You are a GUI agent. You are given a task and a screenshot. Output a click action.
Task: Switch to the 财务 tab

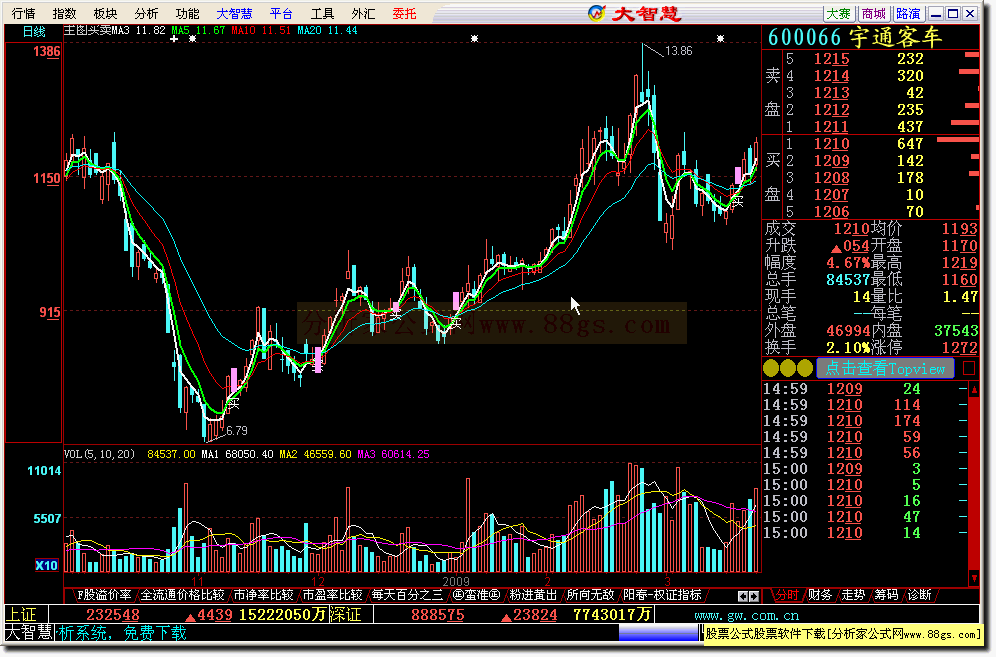point(819,595)
